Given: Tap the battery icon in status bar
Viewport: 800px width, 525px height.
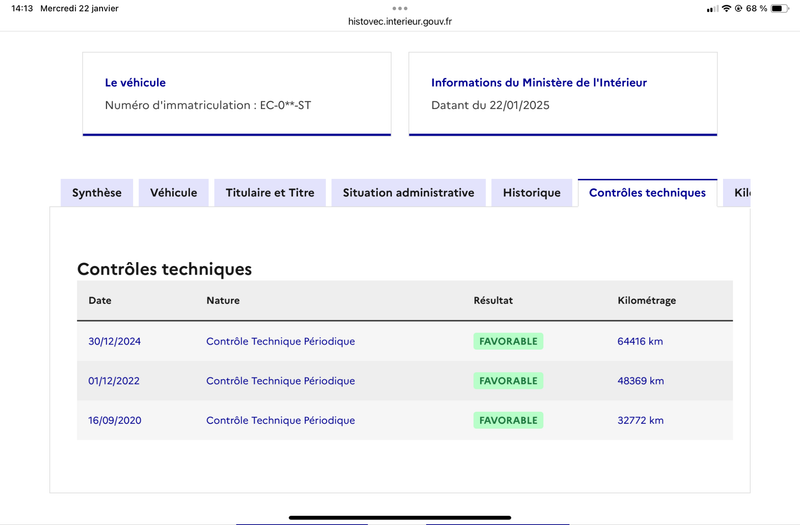Looking at the screenshot, I should pos(780,8).
